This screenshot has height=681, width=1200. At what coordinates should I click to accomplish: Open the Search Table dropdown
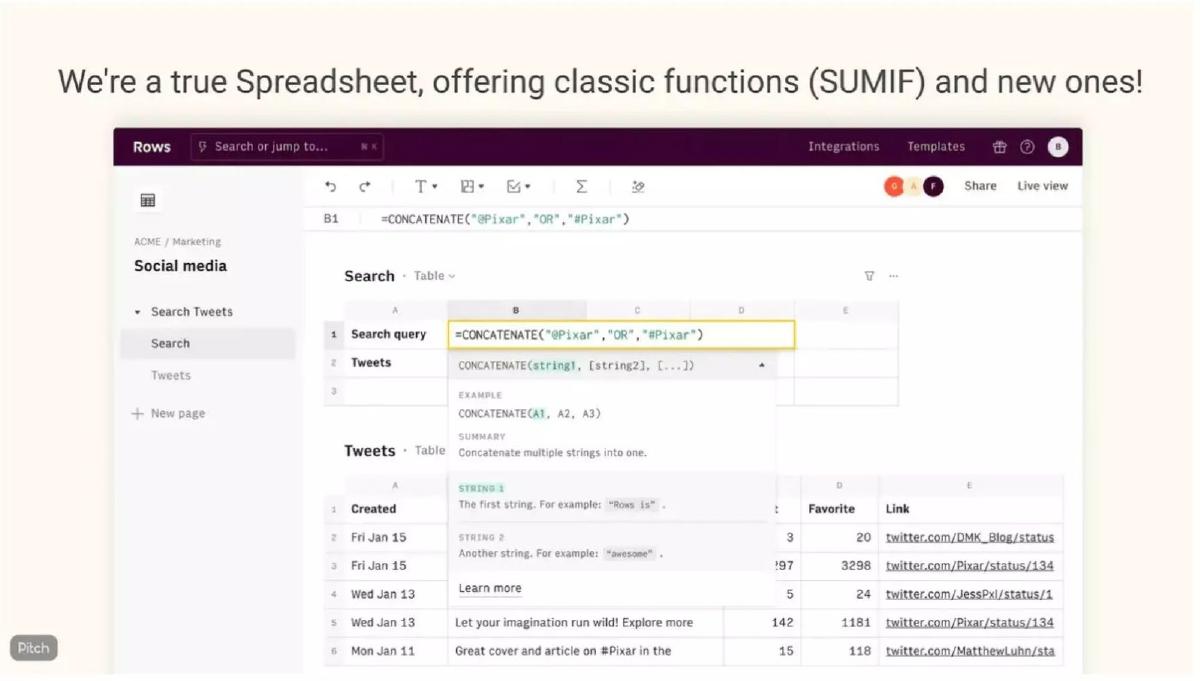tap(435, 276)
